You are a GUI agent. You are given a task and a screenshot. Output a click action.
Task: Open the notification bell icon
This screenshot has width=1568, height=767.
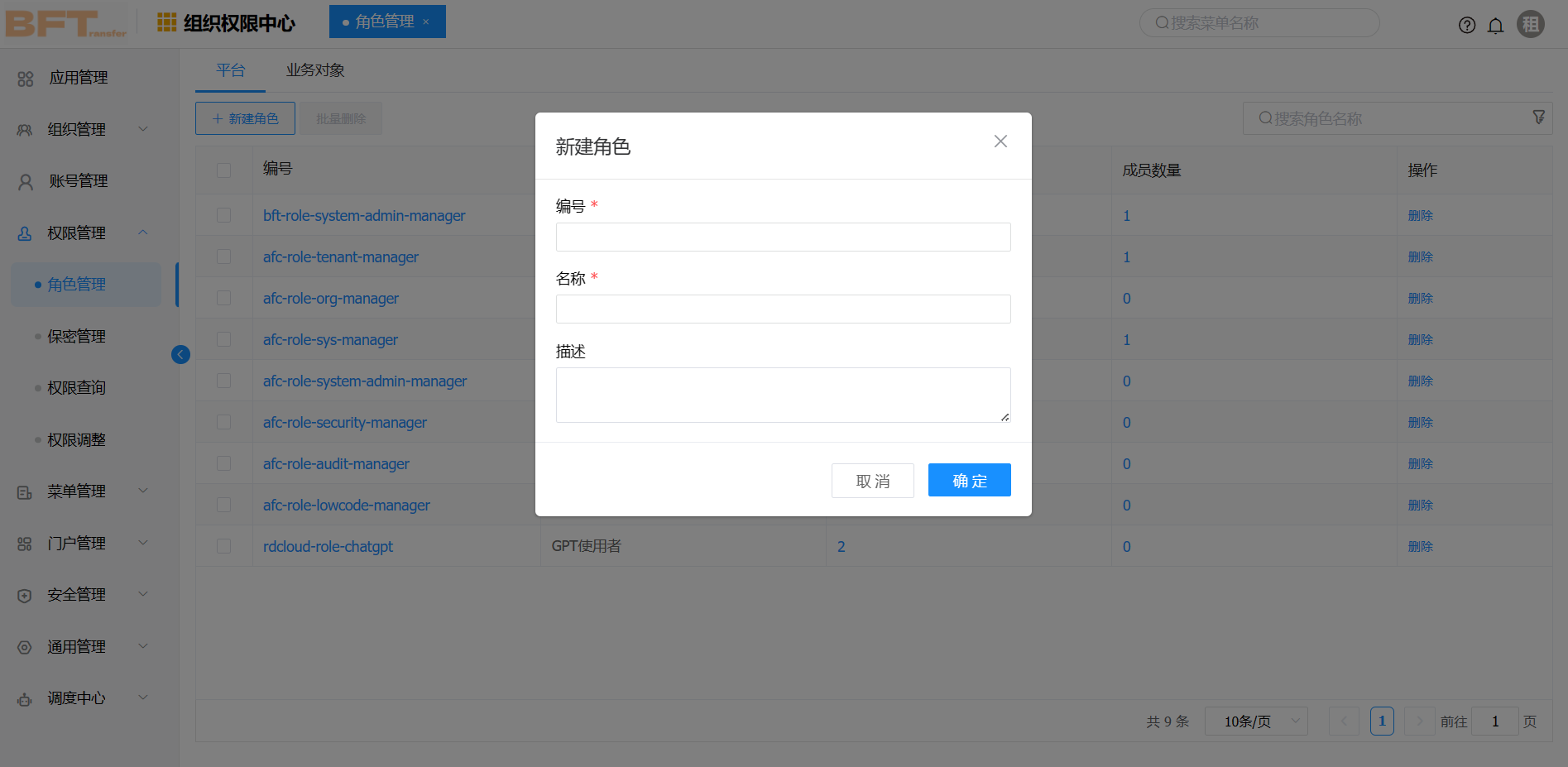click(x=1495, y=25)
